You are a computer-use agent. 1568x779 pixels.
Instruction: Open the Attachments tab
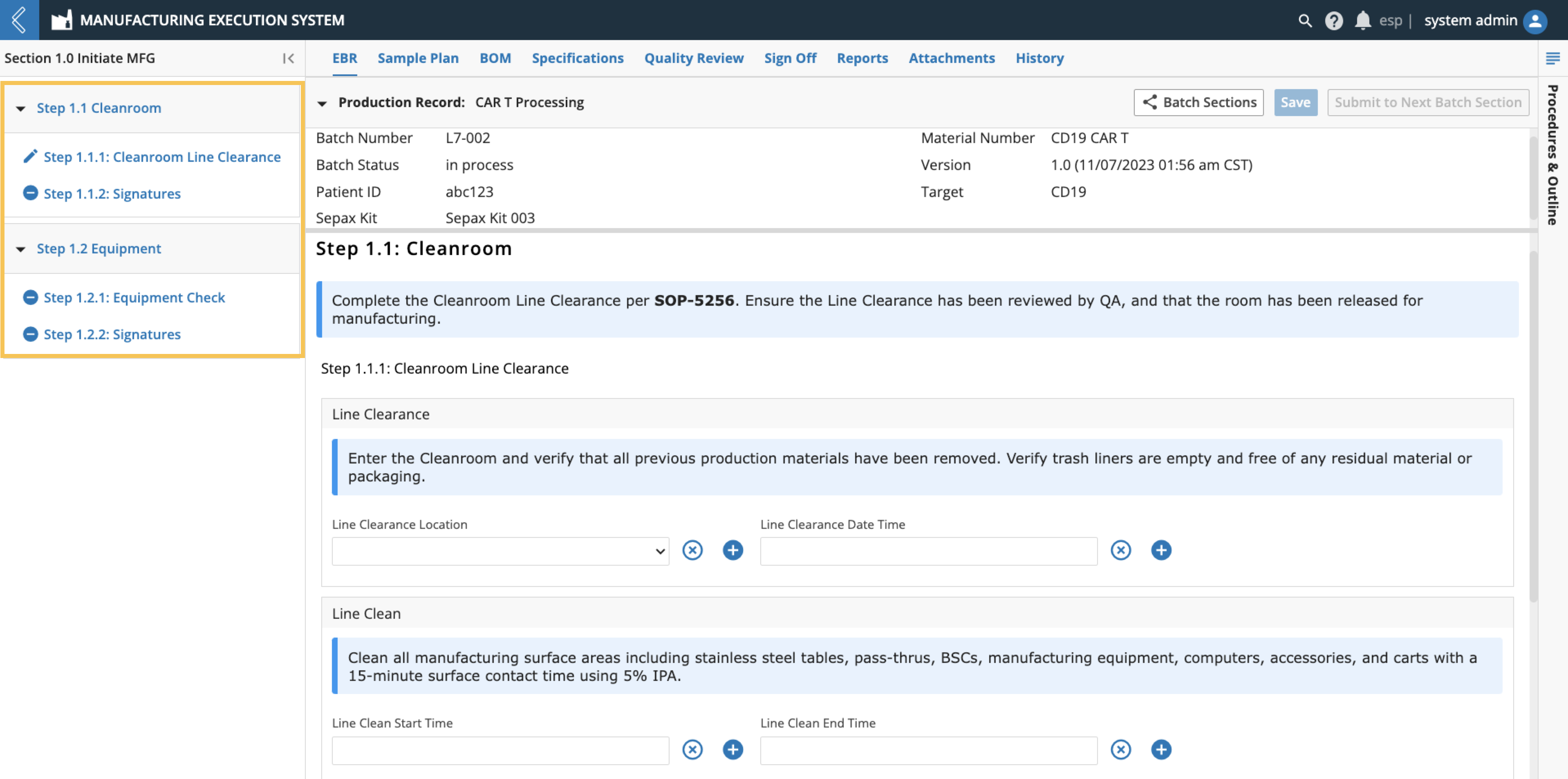tap(952, 58)
